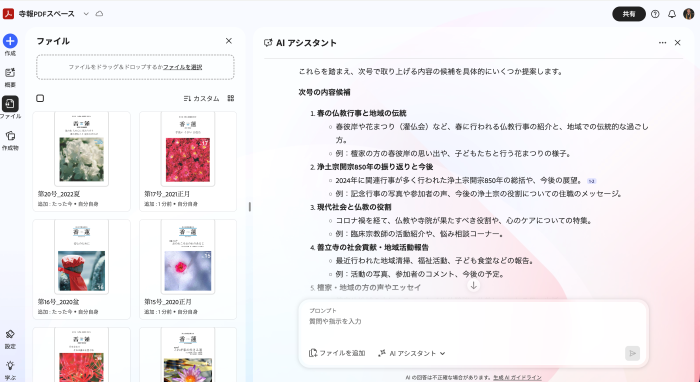Click the 第16号_2020盆 file name
700x382 pixels.
click(x=58, y=302)
